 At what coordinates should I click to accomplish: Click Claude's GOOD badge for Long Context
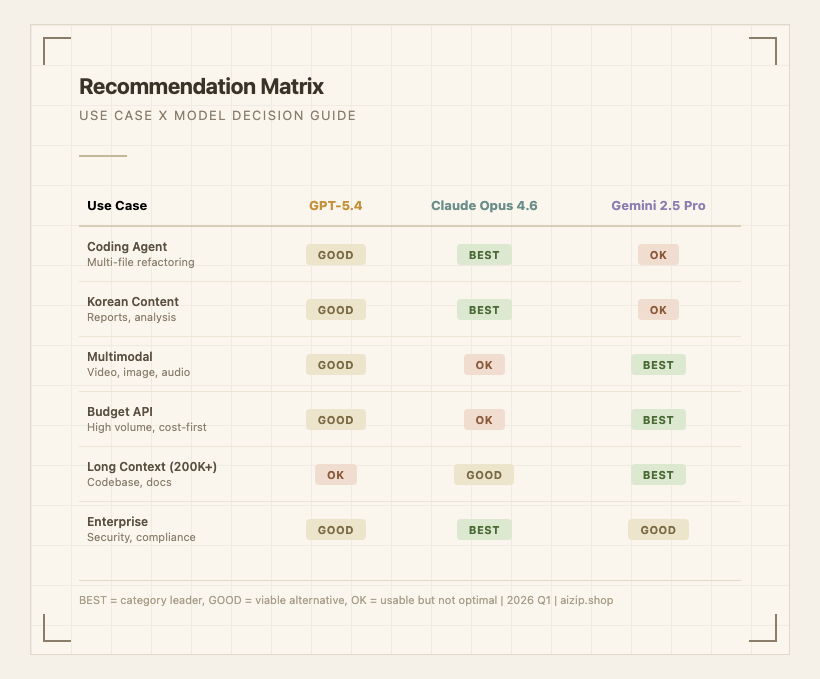[x=484, y=475]
